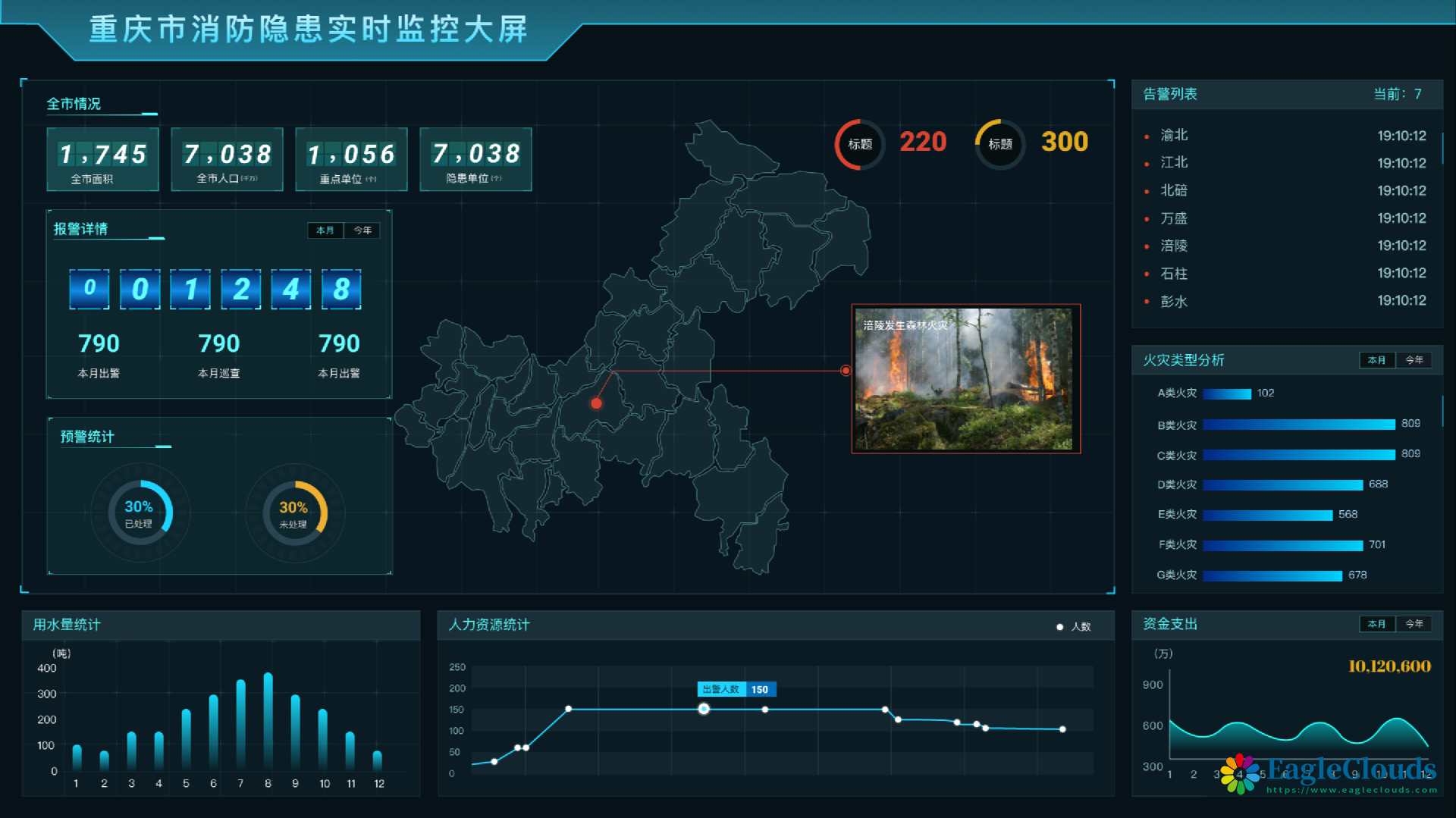This screenshot has height=818, width=1456.
Task: Click the yellow 300 circular gauge icon
Action: click(999, 144)
